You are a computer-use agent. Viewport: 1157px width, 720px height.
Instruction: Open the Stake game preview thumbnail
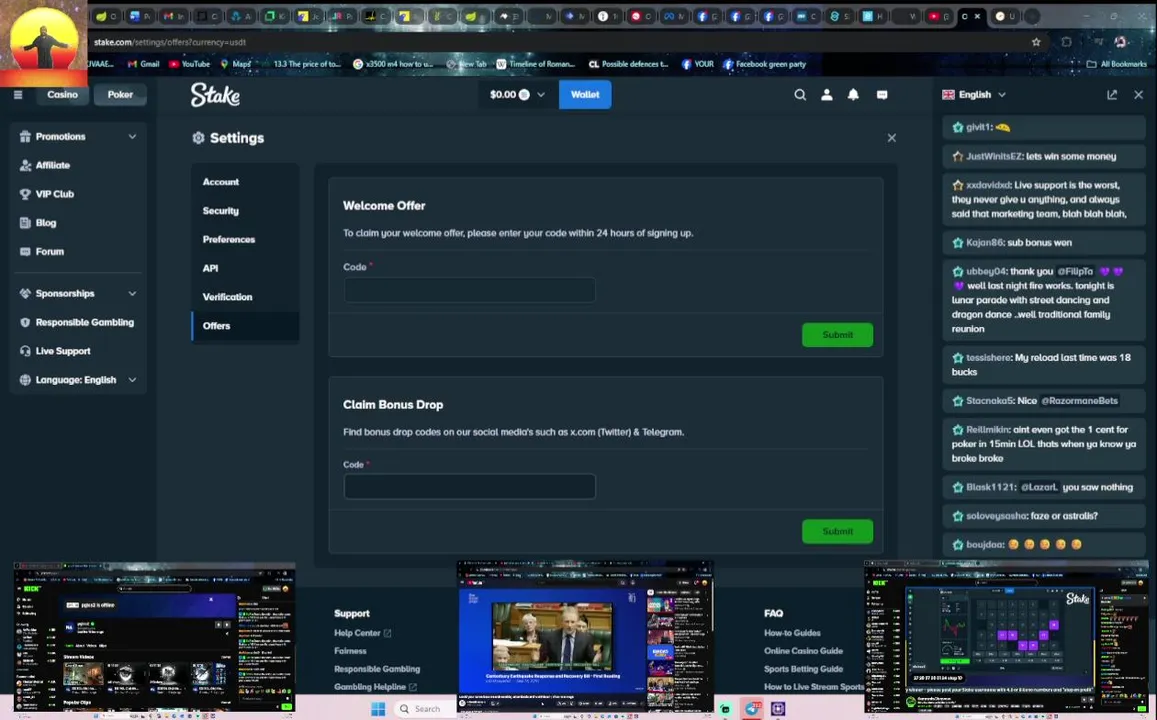click(x=1006, y=637)
